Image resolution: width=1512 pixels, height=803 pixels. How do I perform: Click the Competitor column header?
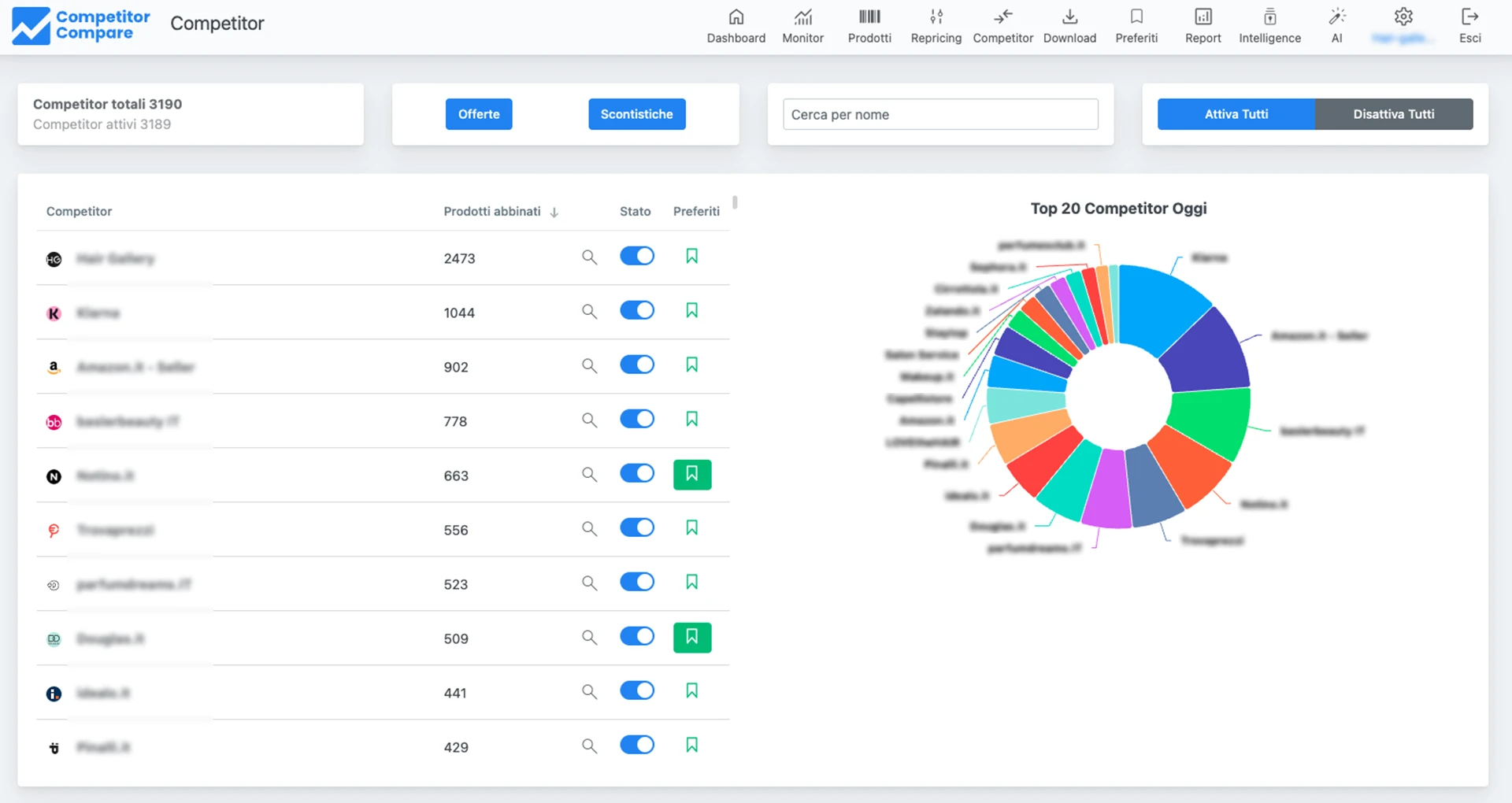pyautogui.click(x=79, y=212)
